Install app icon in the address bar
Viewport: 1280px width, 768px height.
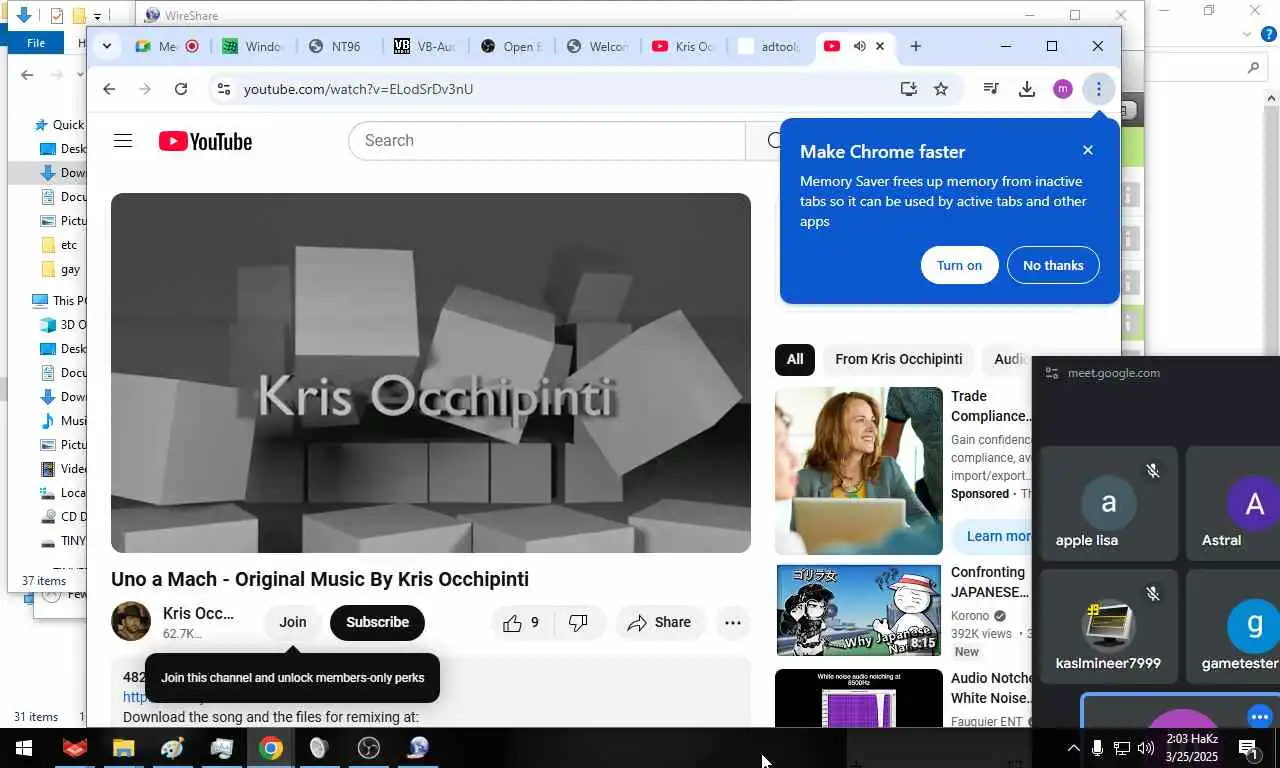(x=908, y=89)
